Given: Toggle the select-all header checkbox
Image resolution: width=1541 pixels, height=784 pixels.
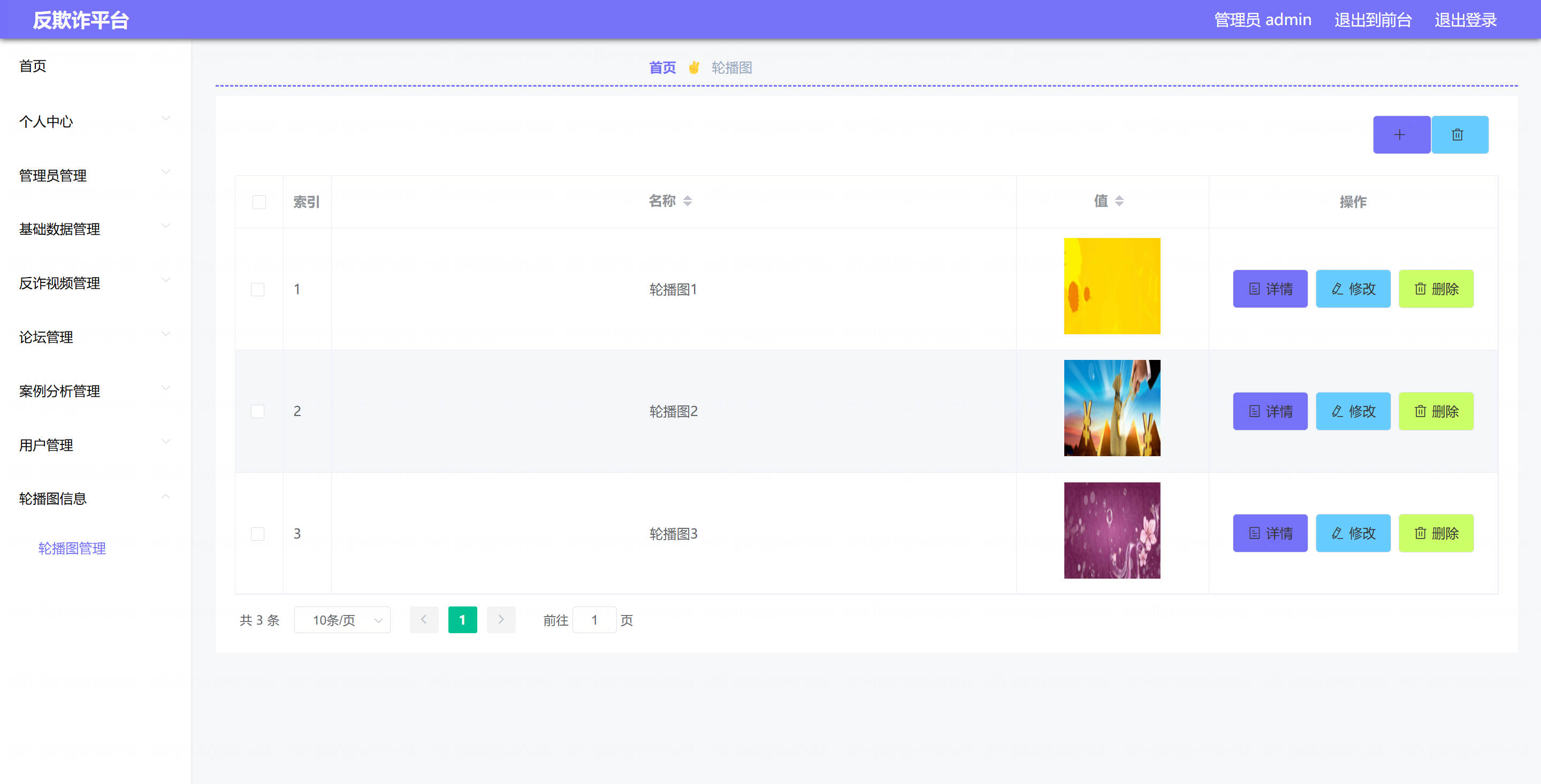Looking at the screenshot, I should click(259, 202).
